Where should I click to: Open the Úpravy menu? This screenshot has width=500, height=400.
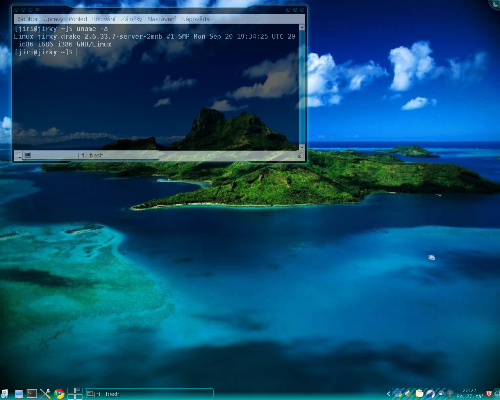[x=53, y=19]
